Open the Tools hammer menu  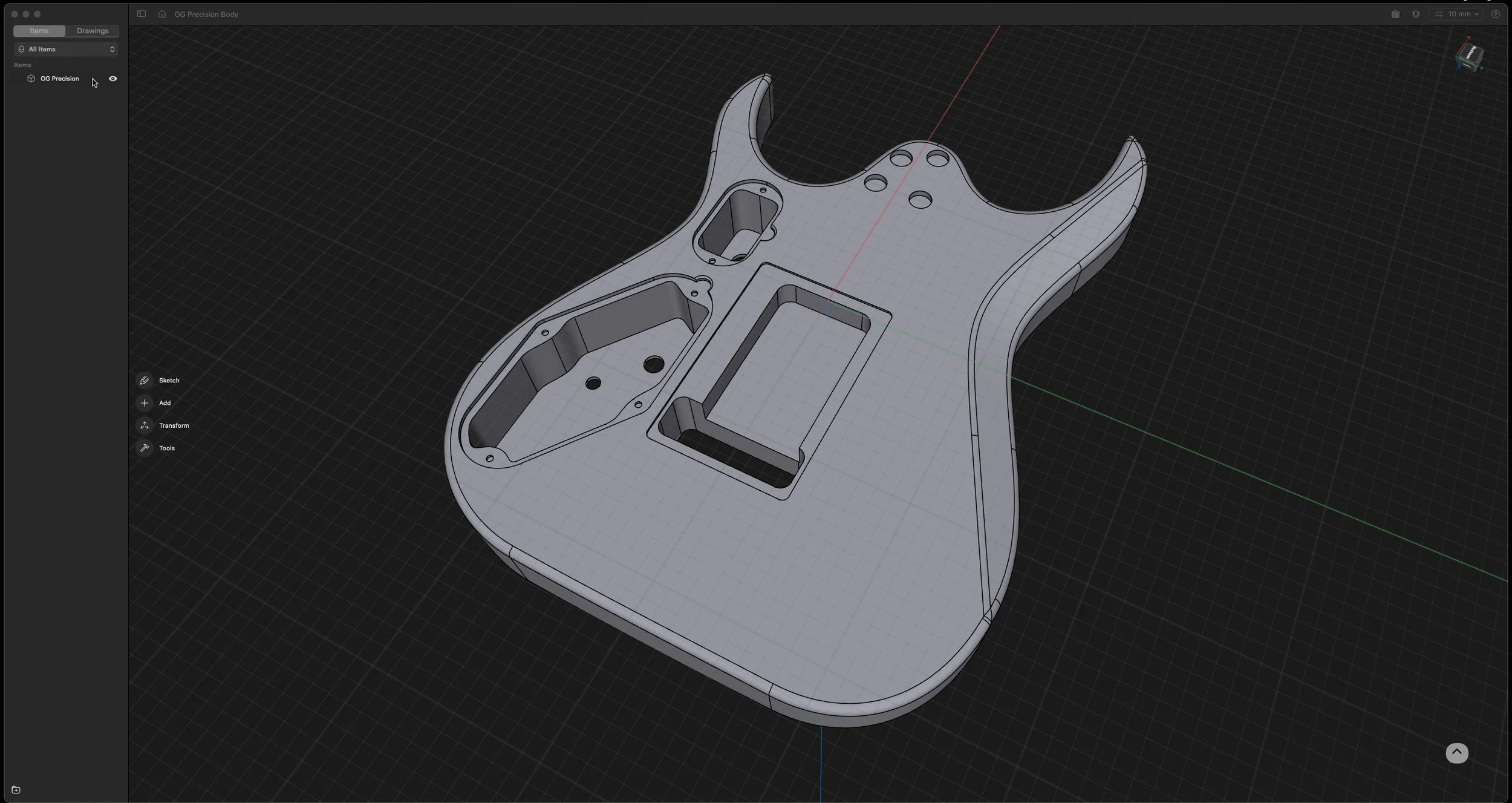click(145, 448)
